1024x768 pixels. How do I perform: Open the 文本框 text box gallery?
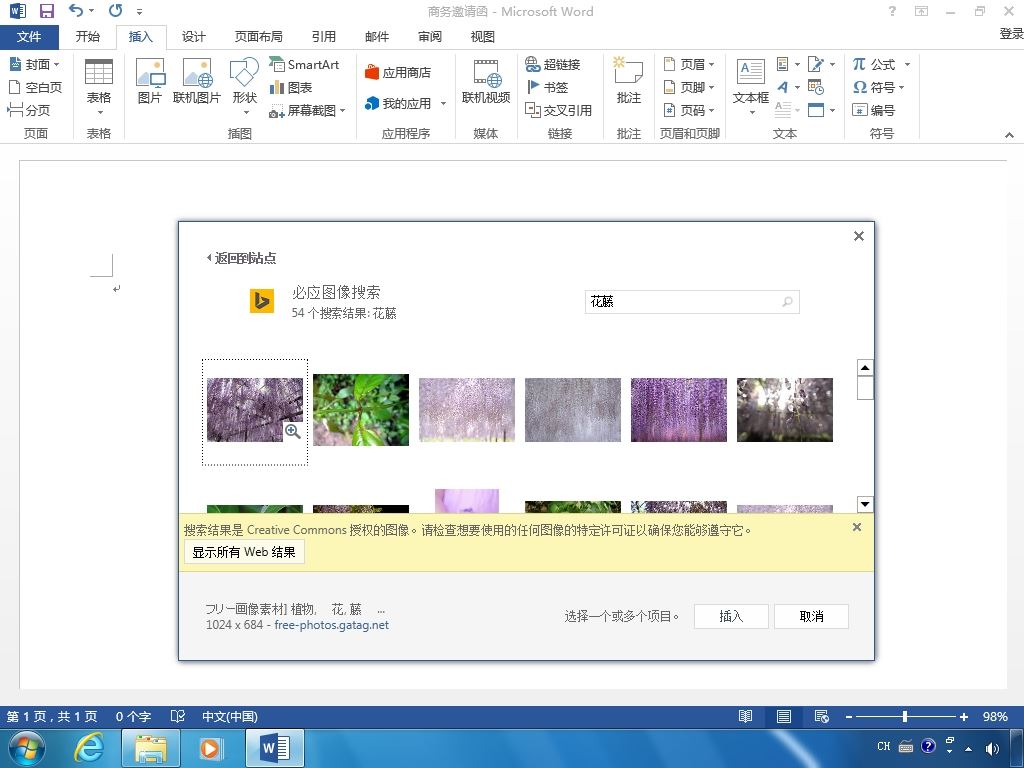pyautogui.click(x=750, y=87)
